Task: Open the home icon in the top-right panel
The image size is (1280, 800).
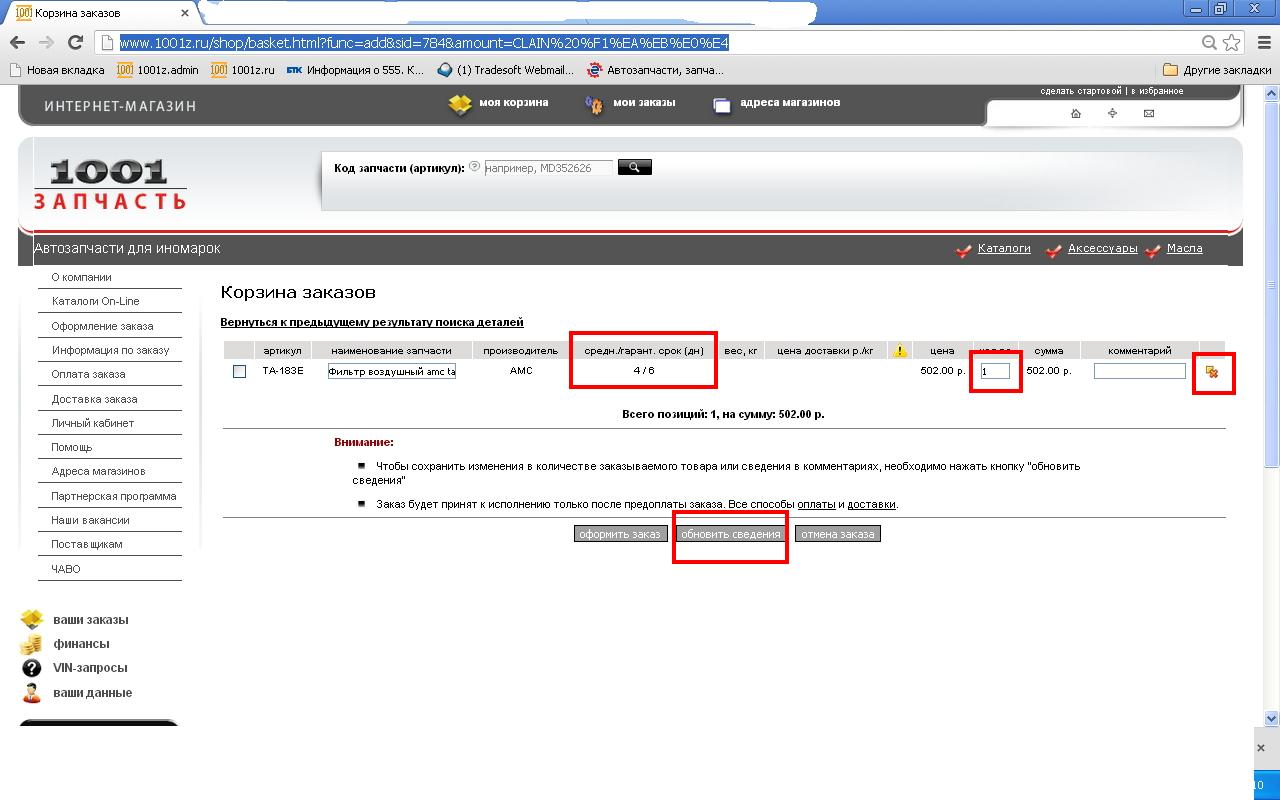Action: pos(1076,113)
